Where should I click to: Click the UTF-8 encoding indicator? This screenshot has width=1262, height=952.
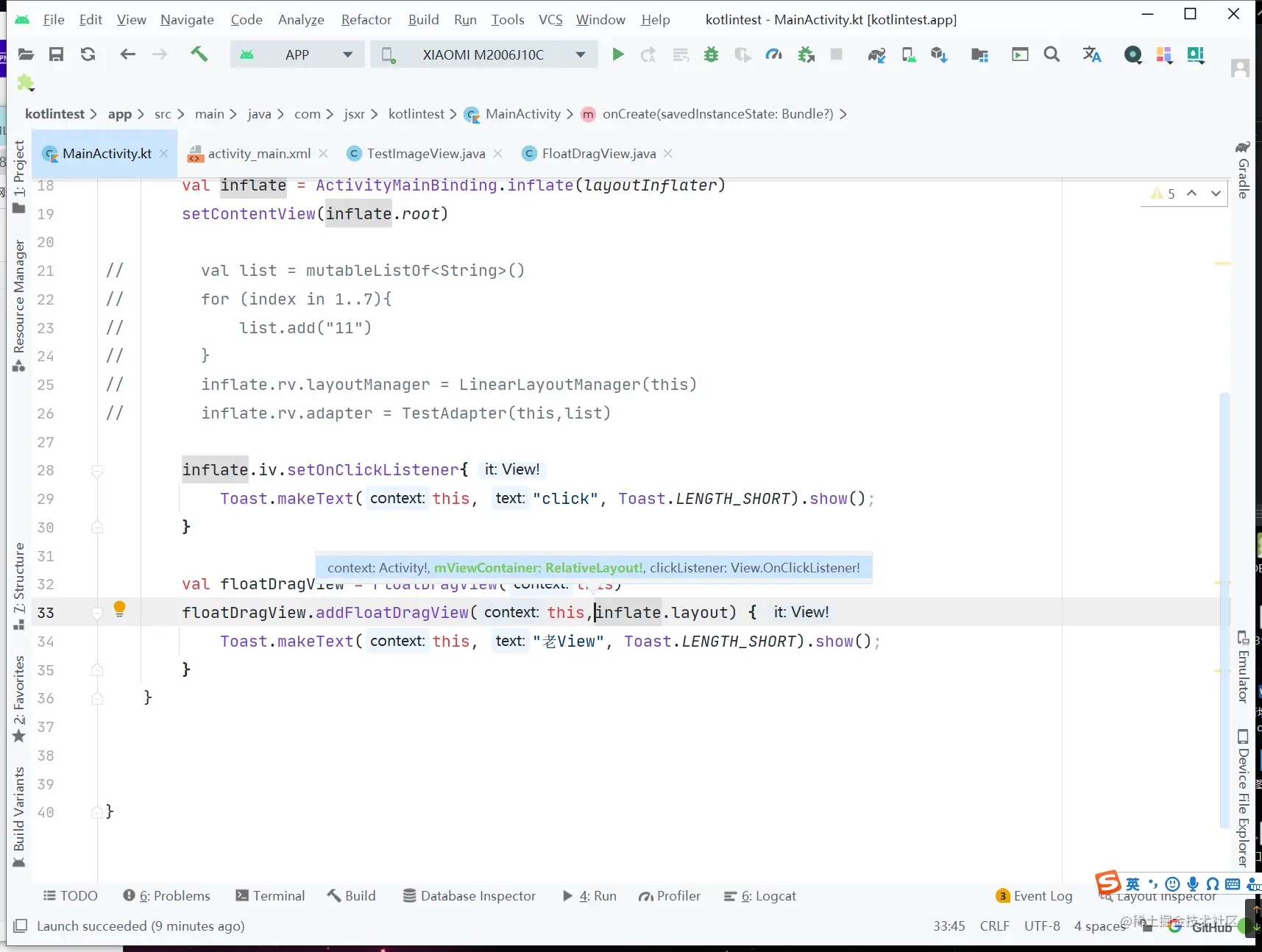[1042, 926]
